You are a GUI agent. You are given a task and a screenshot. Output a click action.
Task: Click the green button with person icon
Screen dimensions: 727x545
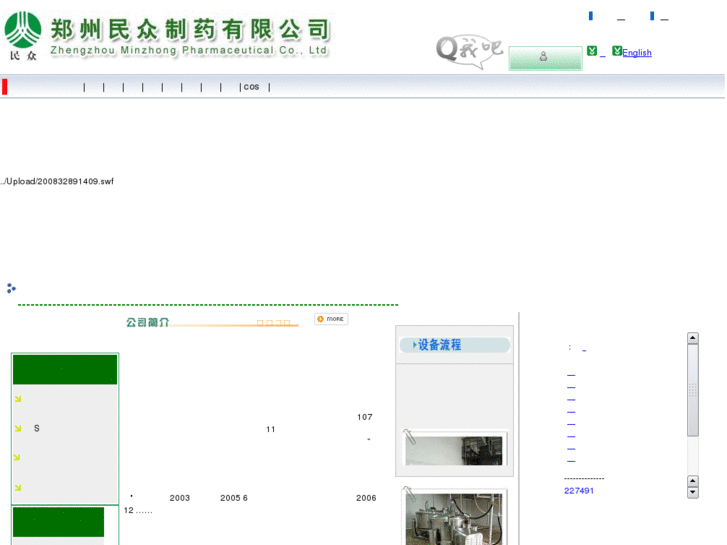[545, 58]
